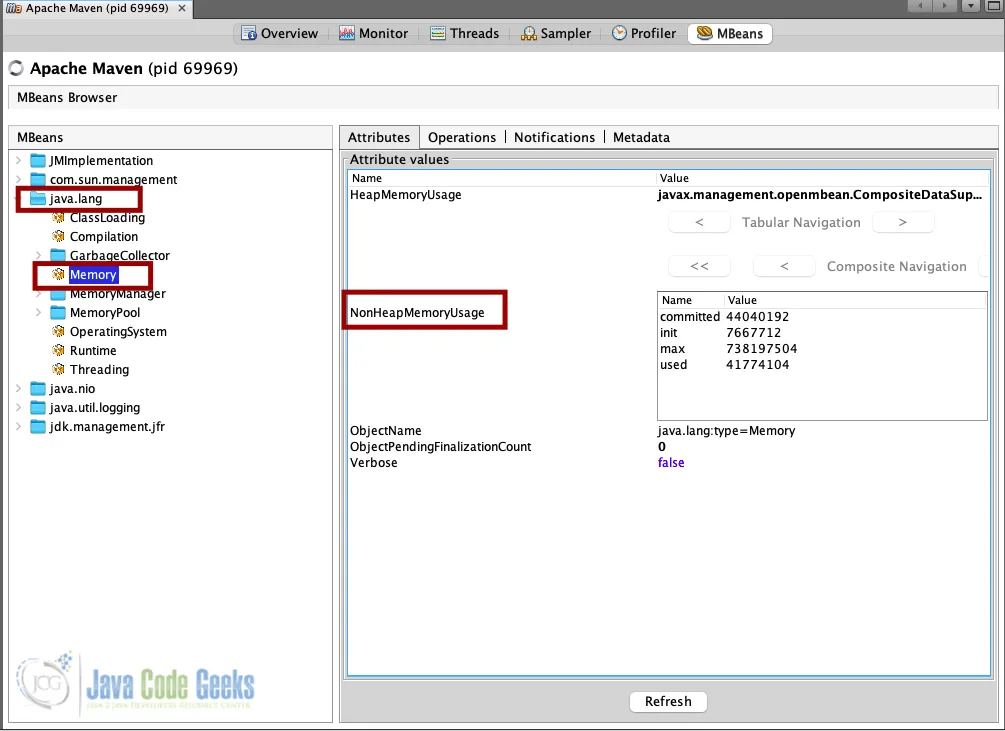Image resolution: width=1005 pixels, height=731 pixels.
Task: Select the Compilation tree item
Action: pyautogui.click(x=104, y=236)
